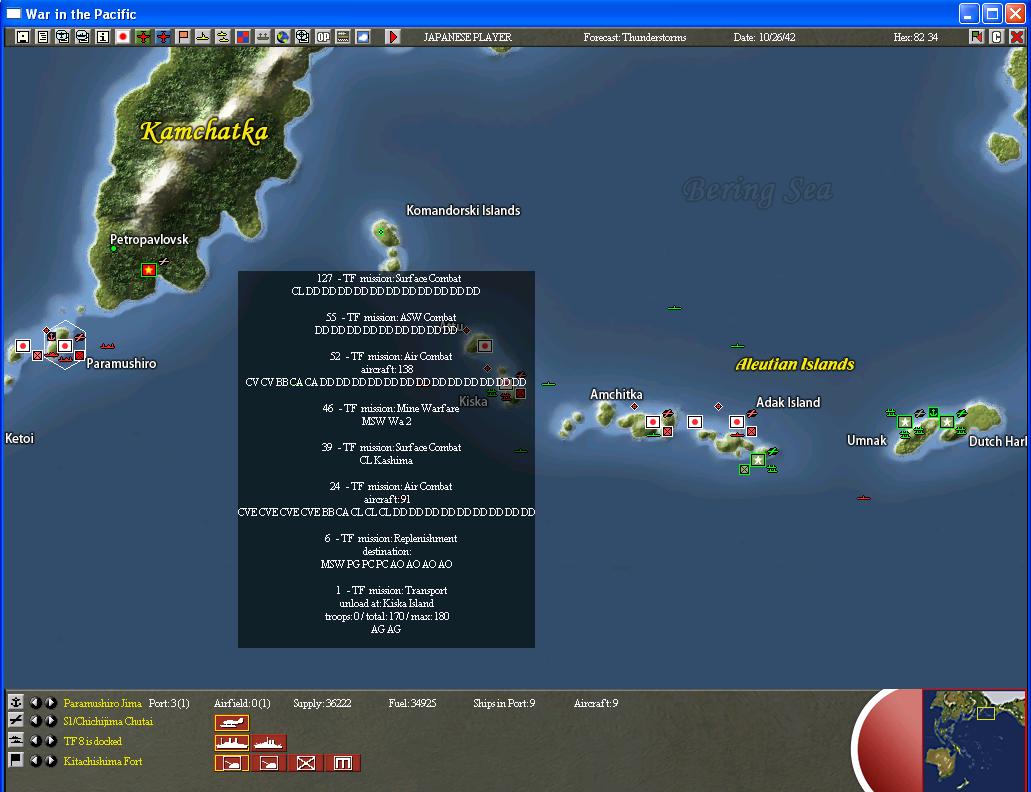Click the minimap world thumbnail
1031x792 pixels.
974,741
